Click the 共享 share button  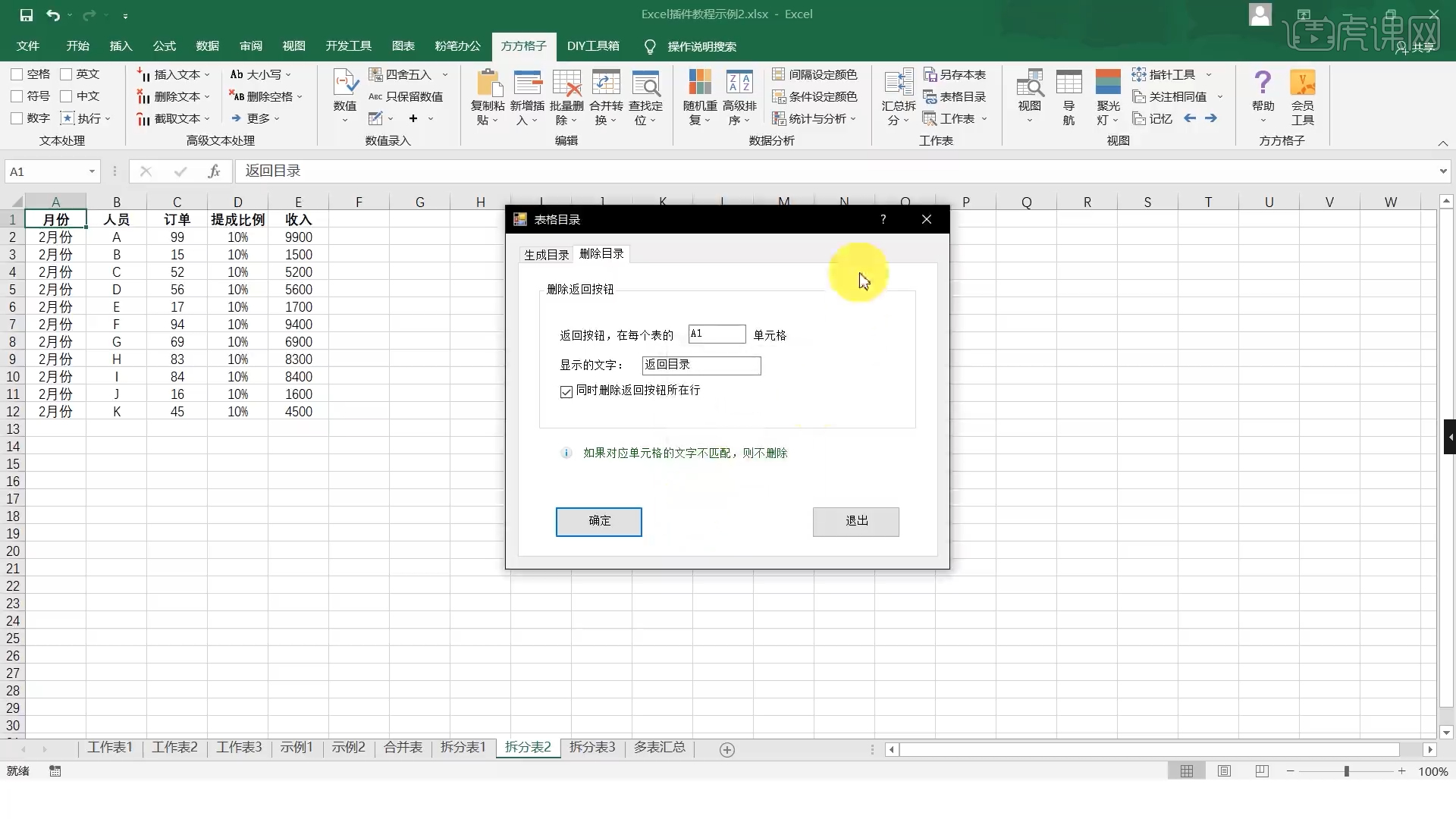[x=1417, y=47]
